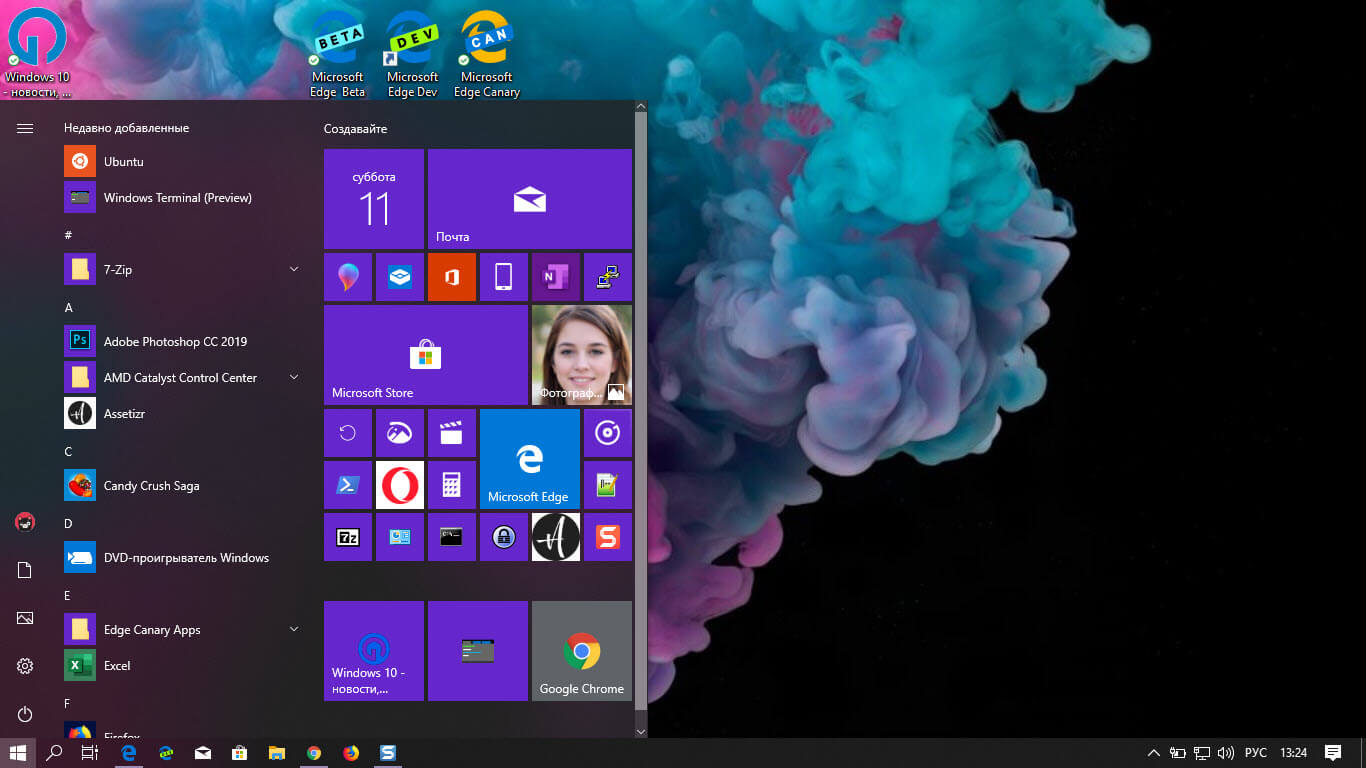
Task: Open the PowerShell tile
Action: [x=348, y=485]
